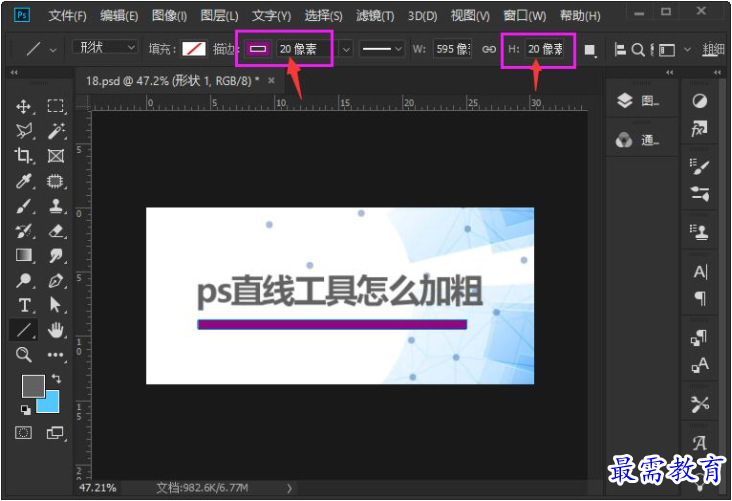Viewport: 732px width, 501px height.
Task: Open the stroke width dropdown arrow
Action: point(346,49)
